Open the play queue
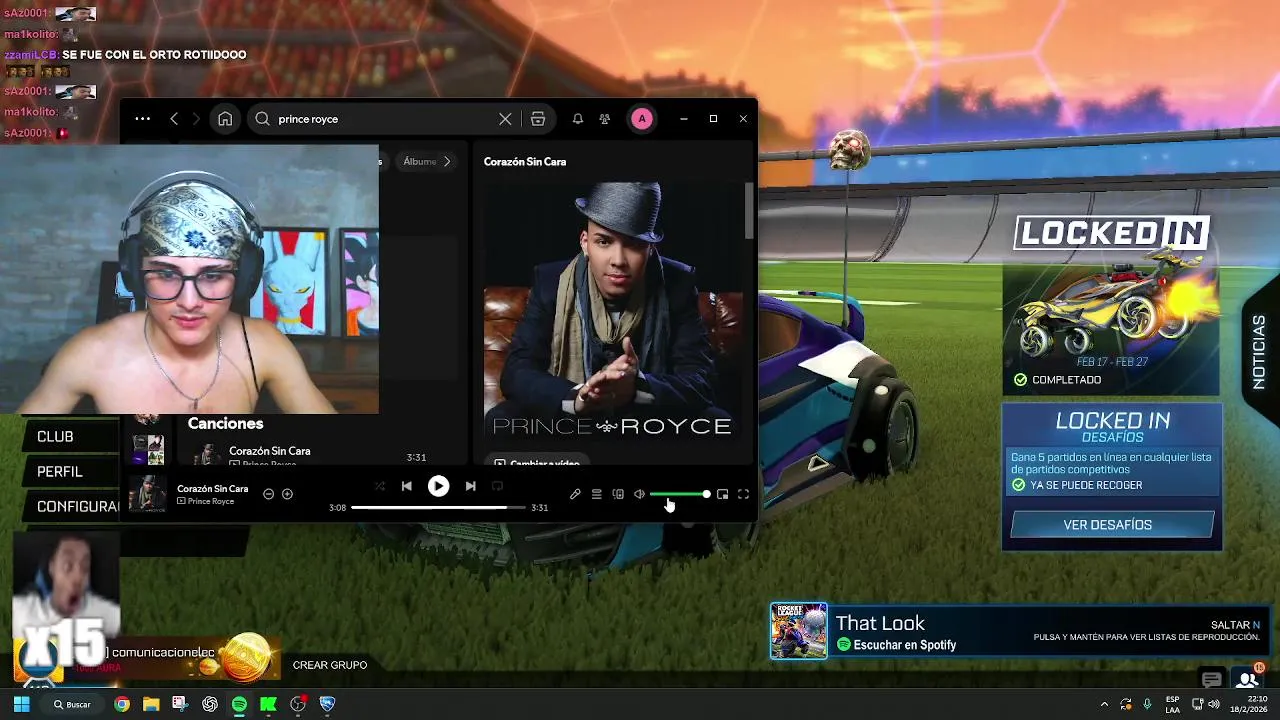This screenshot has width=1280, height=720. coord(596,494)
